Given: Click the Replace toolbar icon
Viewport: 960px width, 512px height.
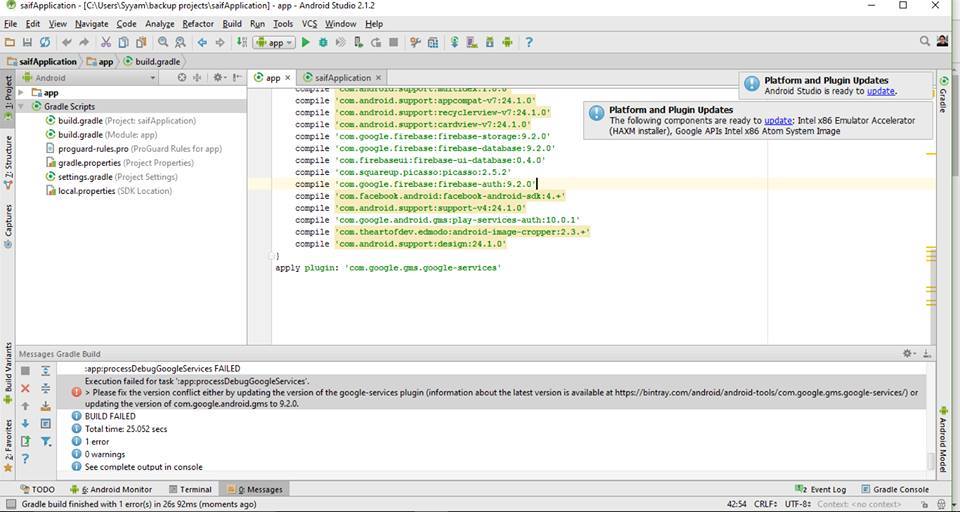Looking at the screenshot, I should 181,42.
